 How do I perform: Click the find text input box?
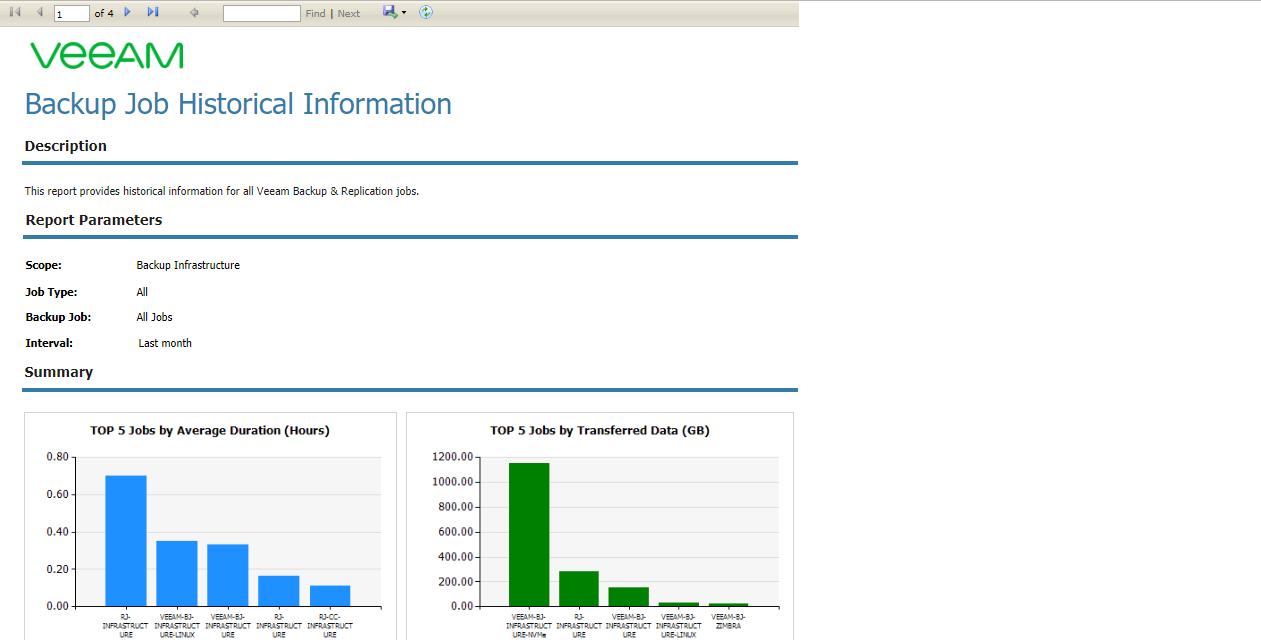point(261,14)
